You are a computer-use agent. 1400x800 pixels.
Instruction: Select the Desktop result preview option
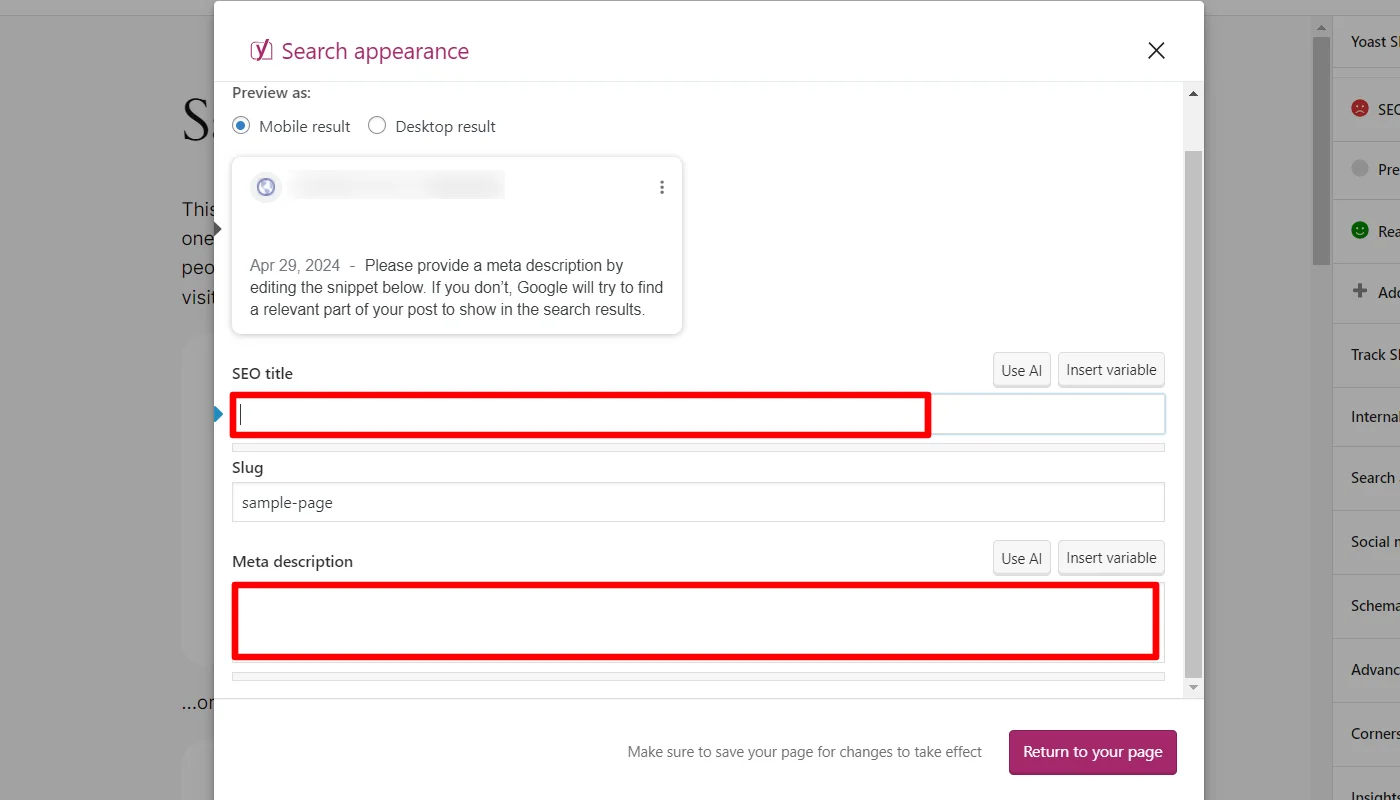[x=377, y=125]
